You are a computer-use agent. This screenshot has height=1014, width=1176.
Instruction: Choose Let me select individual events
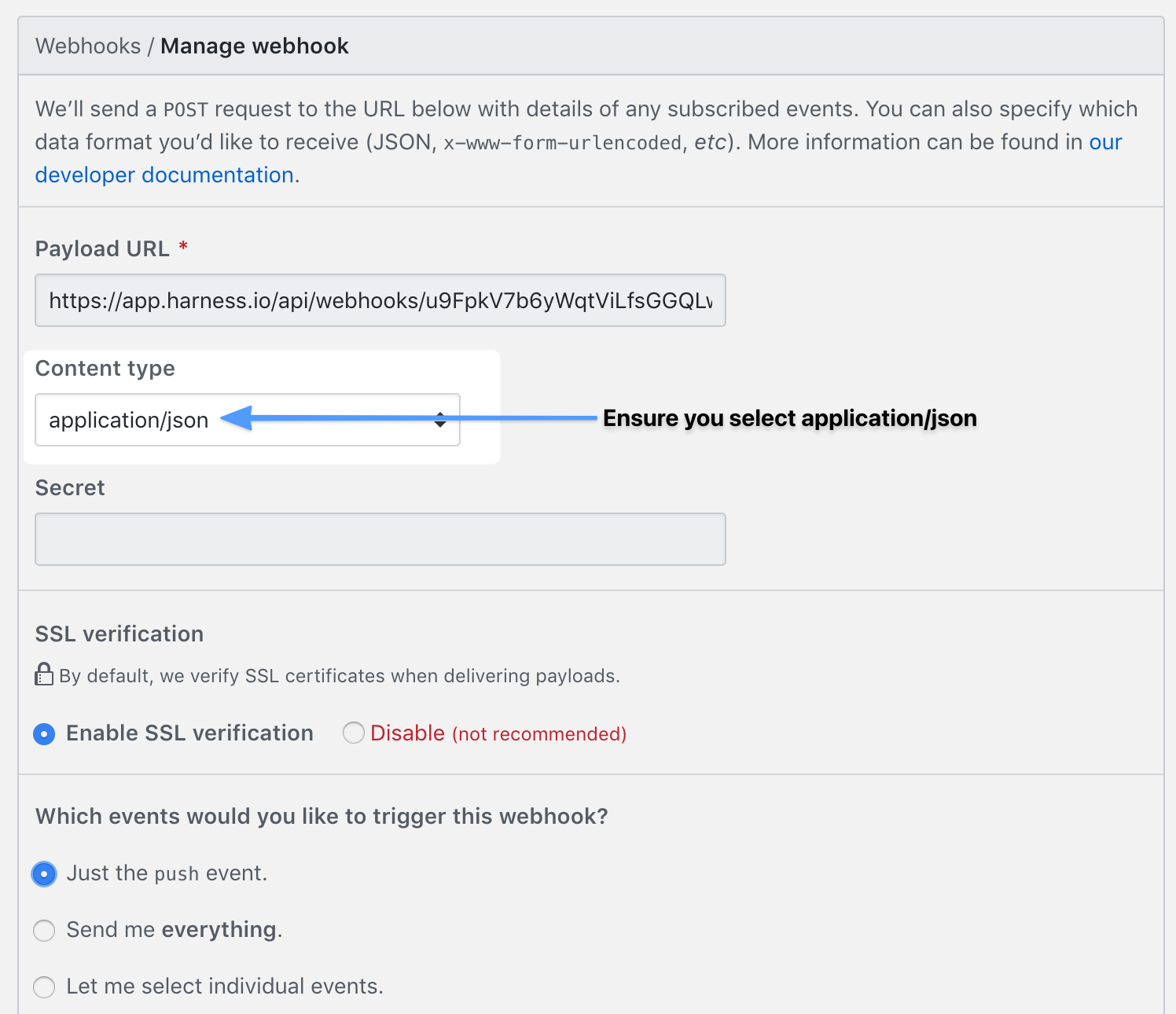pyautogui.click(x=44, y=987)
